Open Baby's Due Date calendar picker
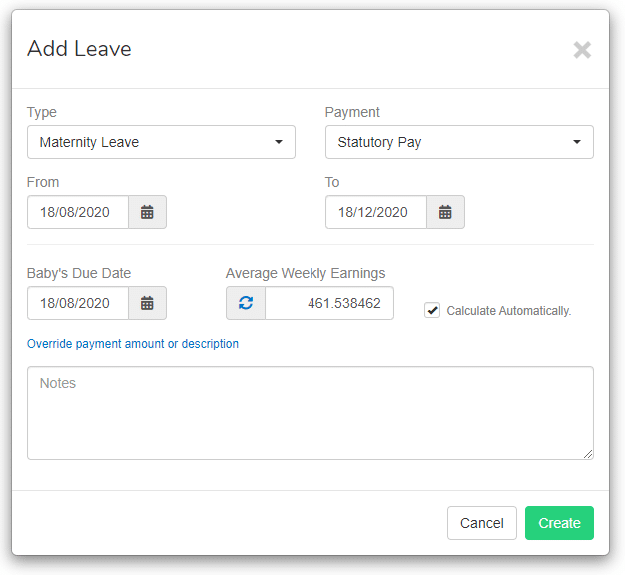 [147, 303]
